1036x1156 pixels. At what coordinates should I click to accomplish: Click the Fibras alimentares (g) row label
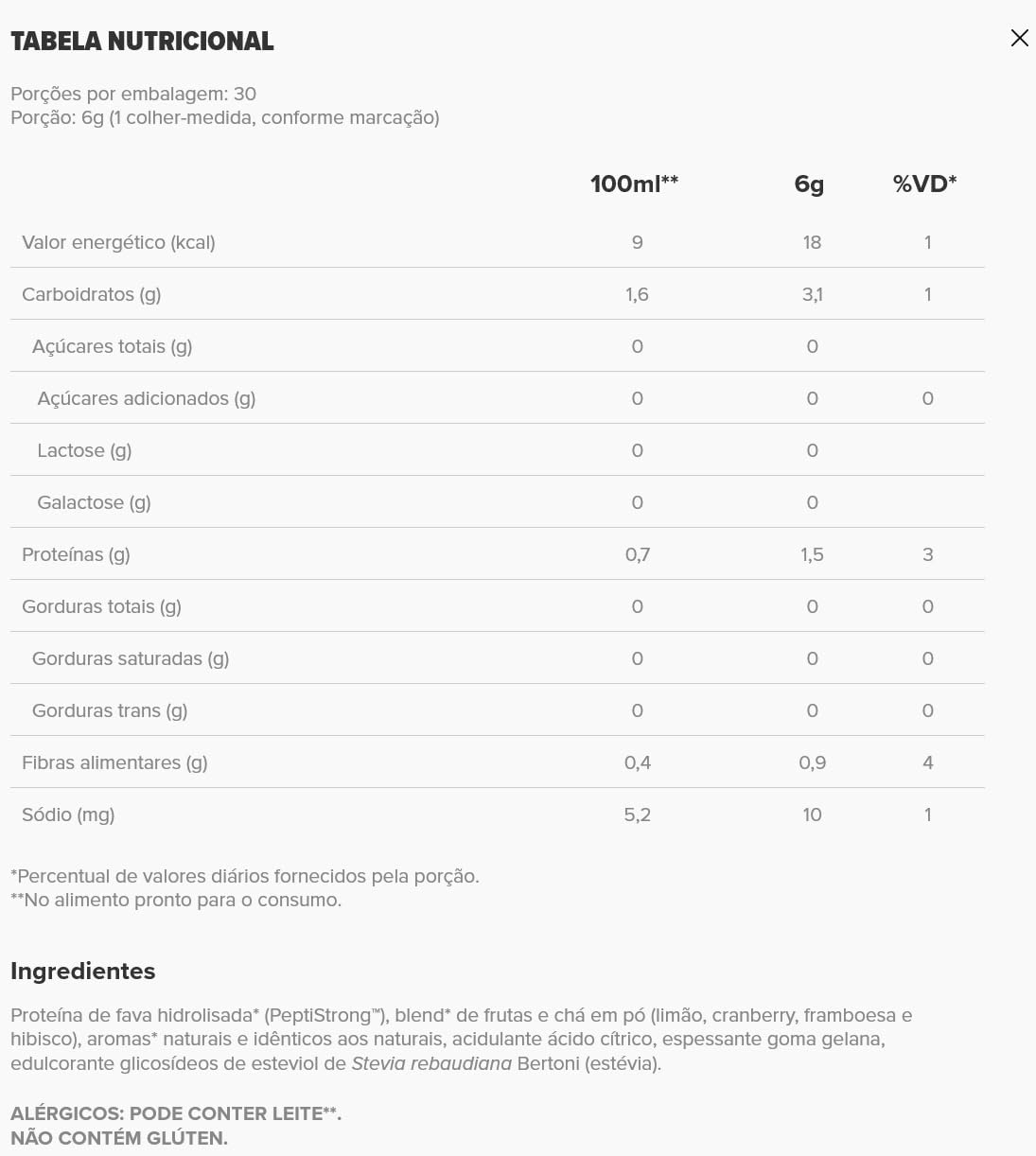click(114, 762)
